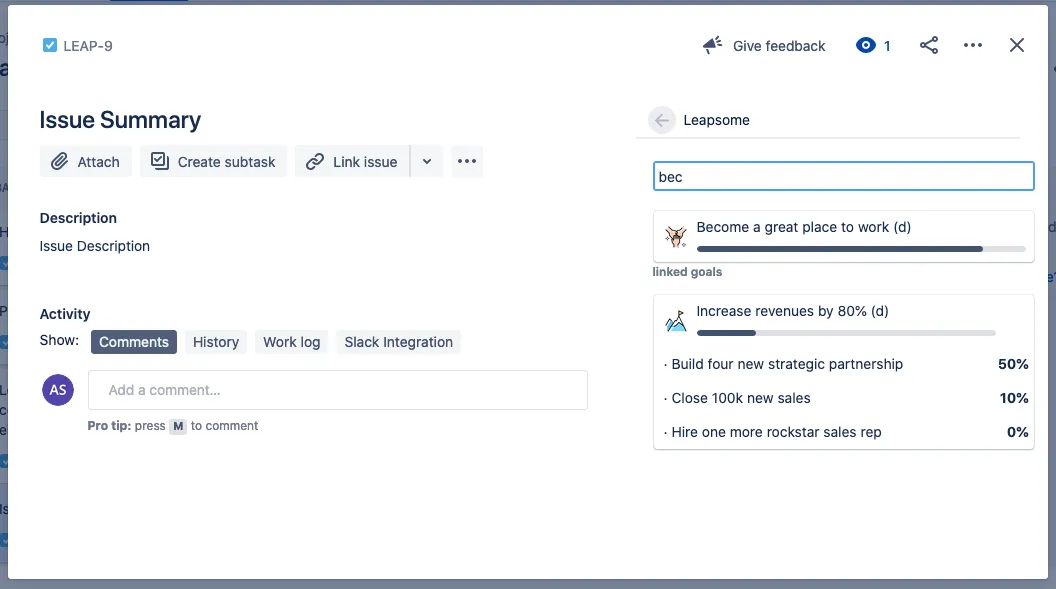Open the share issue icon
Image resolution: width=1056 pixels, height=589 pixels.
point(929,45)
